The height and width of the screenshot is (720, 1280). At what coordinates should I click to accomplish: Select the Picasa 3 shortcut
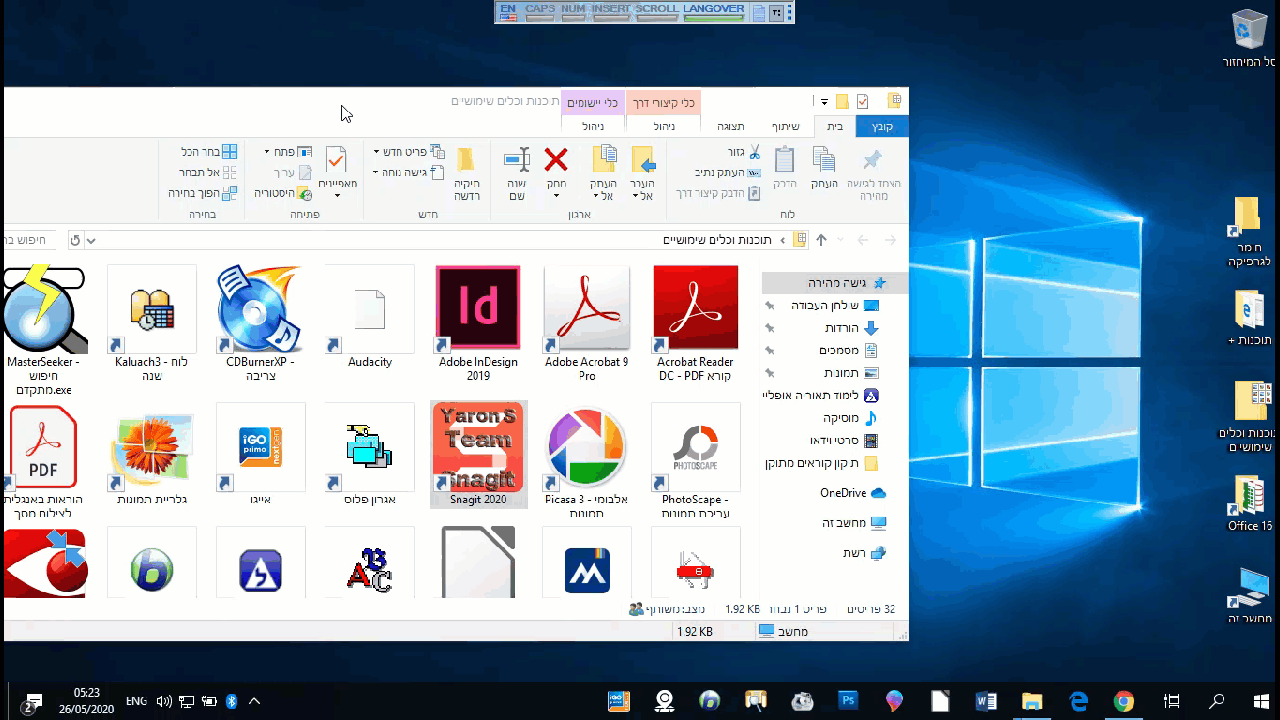click(587, 461)
